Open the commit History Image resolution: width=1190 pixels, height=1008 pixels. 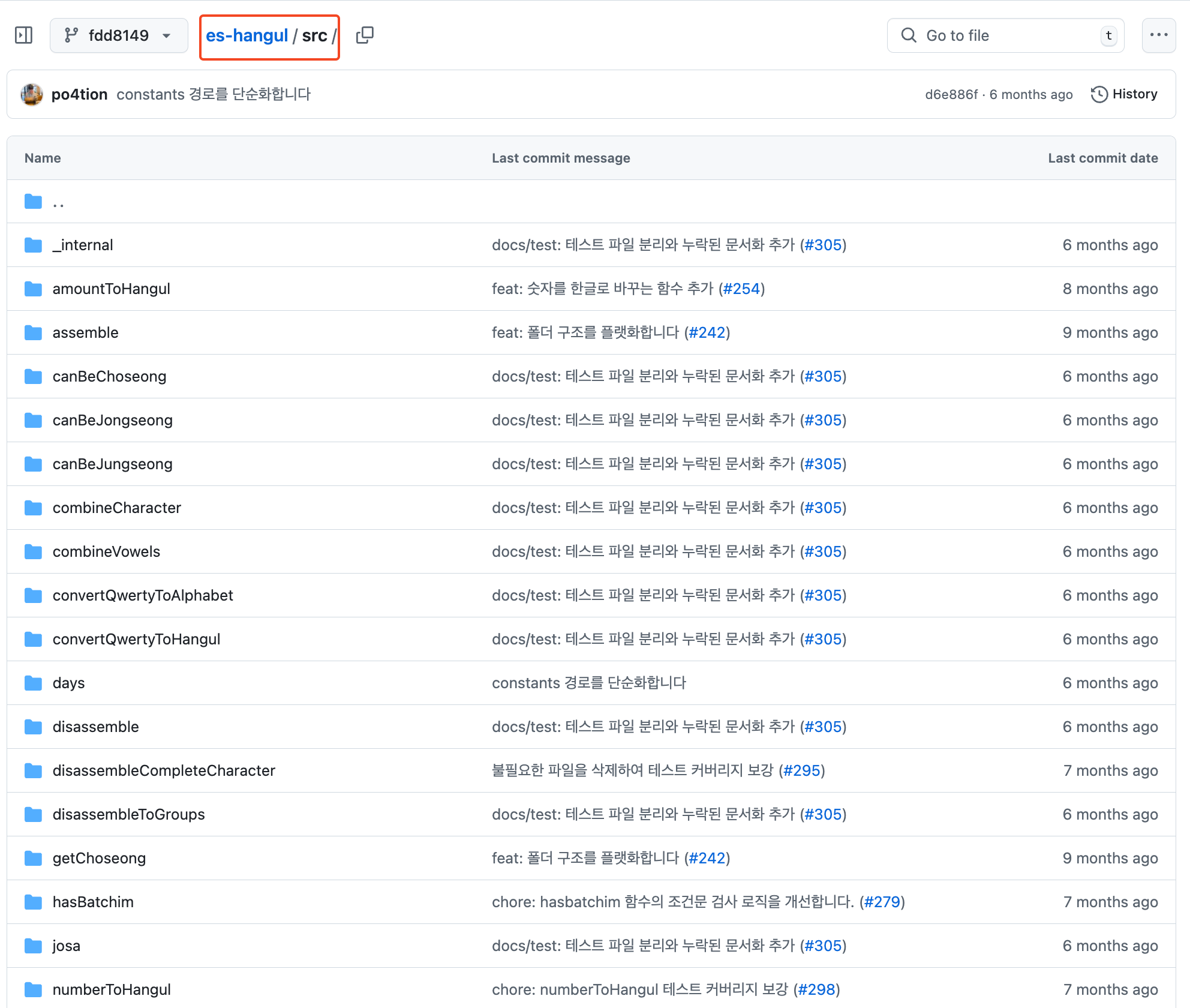click(x=1124, y=94)
